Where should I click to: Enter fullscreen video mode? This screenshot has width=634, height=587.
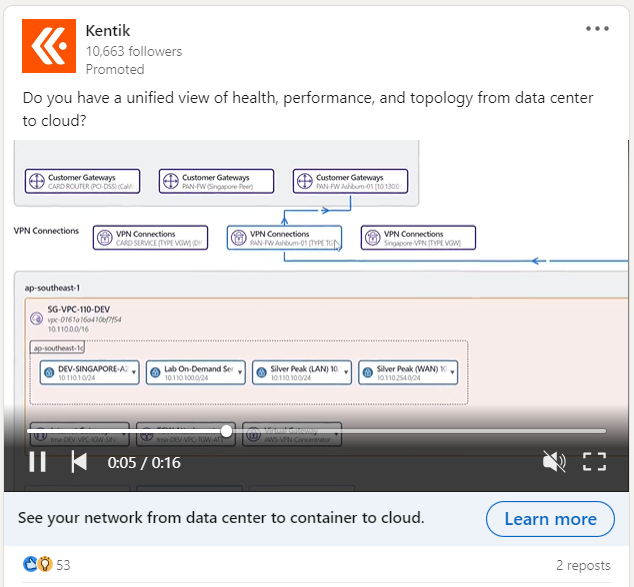point(594,462)
